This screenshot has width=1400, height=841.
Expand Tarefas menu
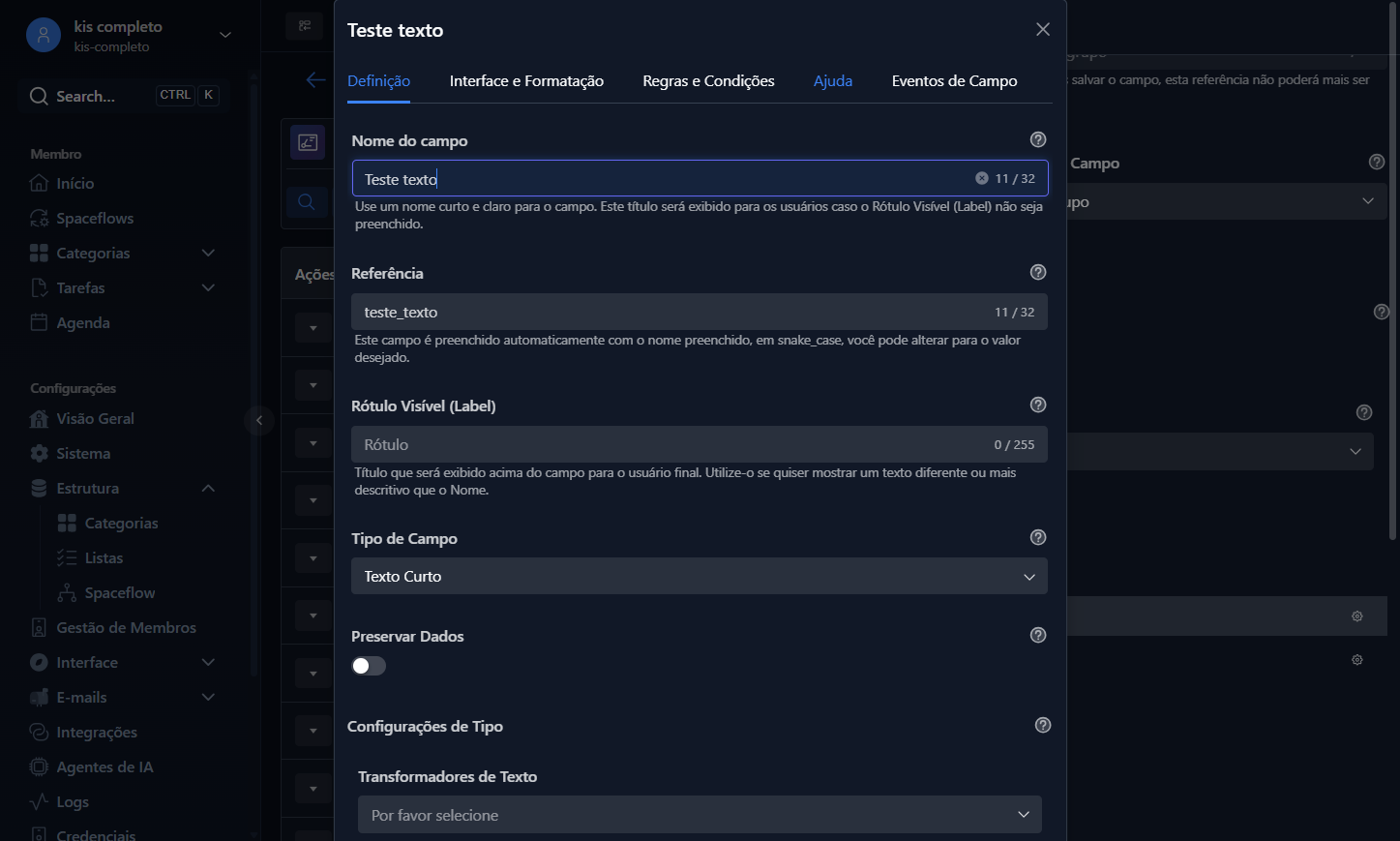pos(208,287)
